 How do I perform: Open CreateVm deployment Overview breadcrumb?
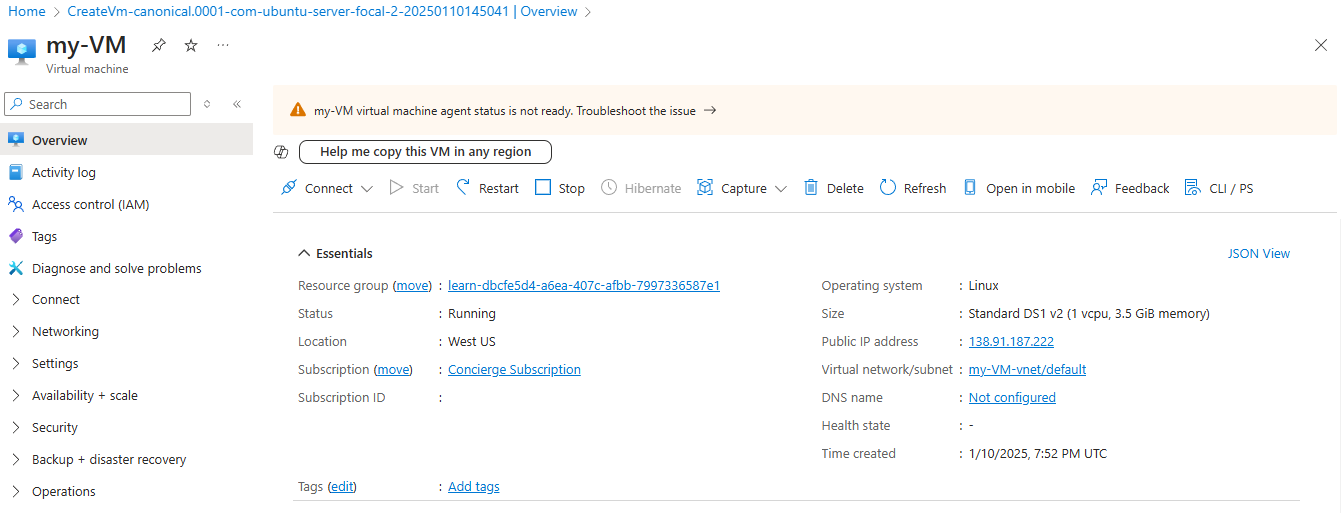[322, 11]
